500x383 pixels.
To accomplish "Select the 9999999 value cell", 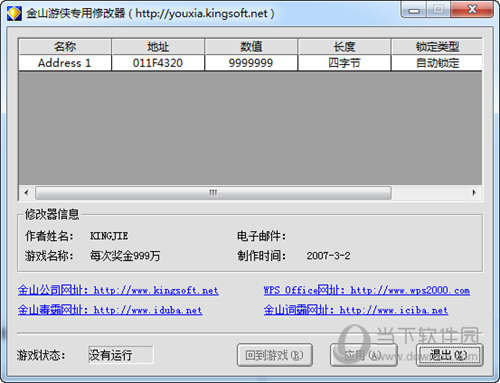I will click(x=251, y=63).
